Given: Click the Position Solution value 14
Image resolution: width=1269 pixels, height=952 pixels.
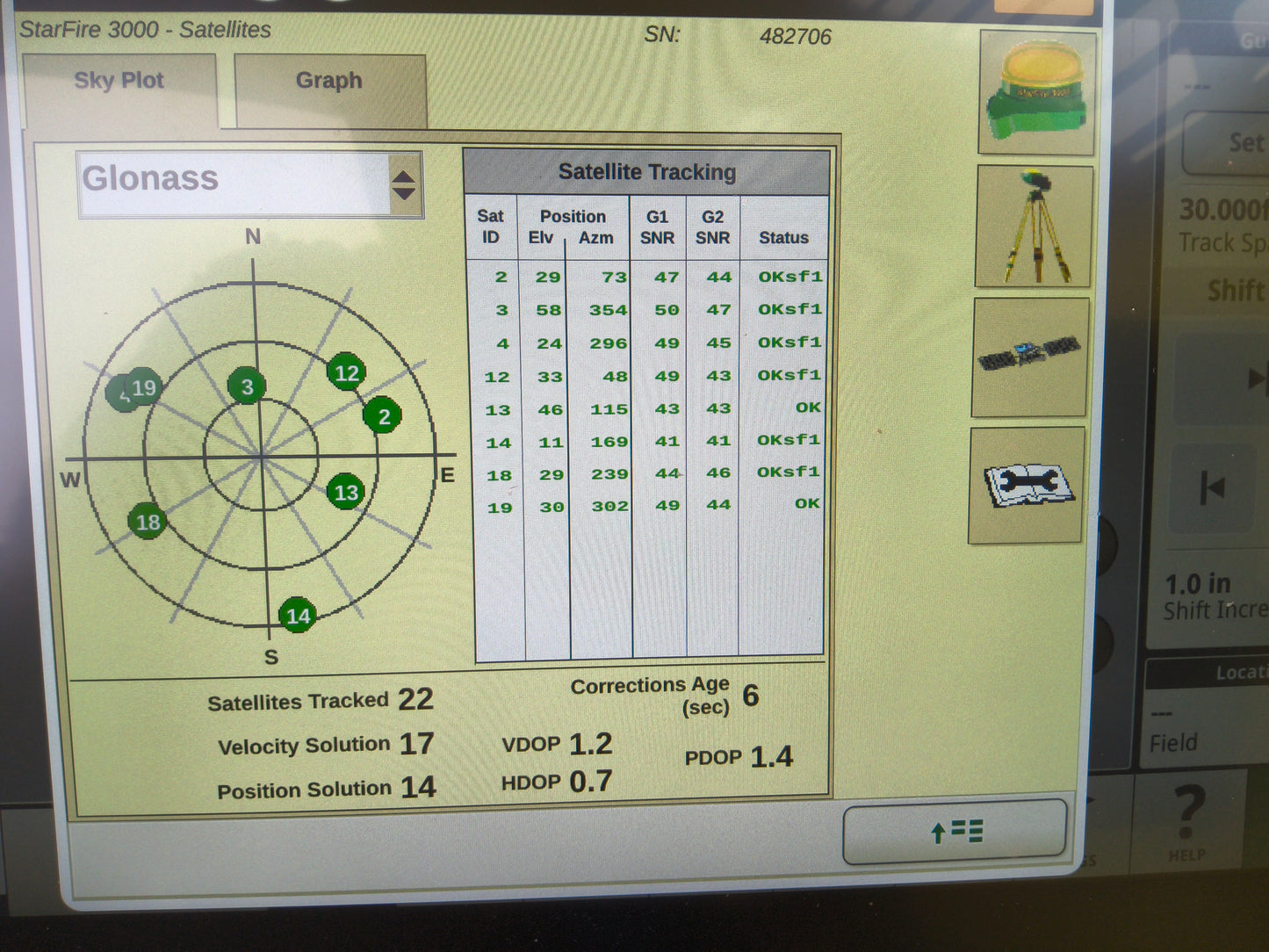Looking at the screenshot, I should point(419,787).
